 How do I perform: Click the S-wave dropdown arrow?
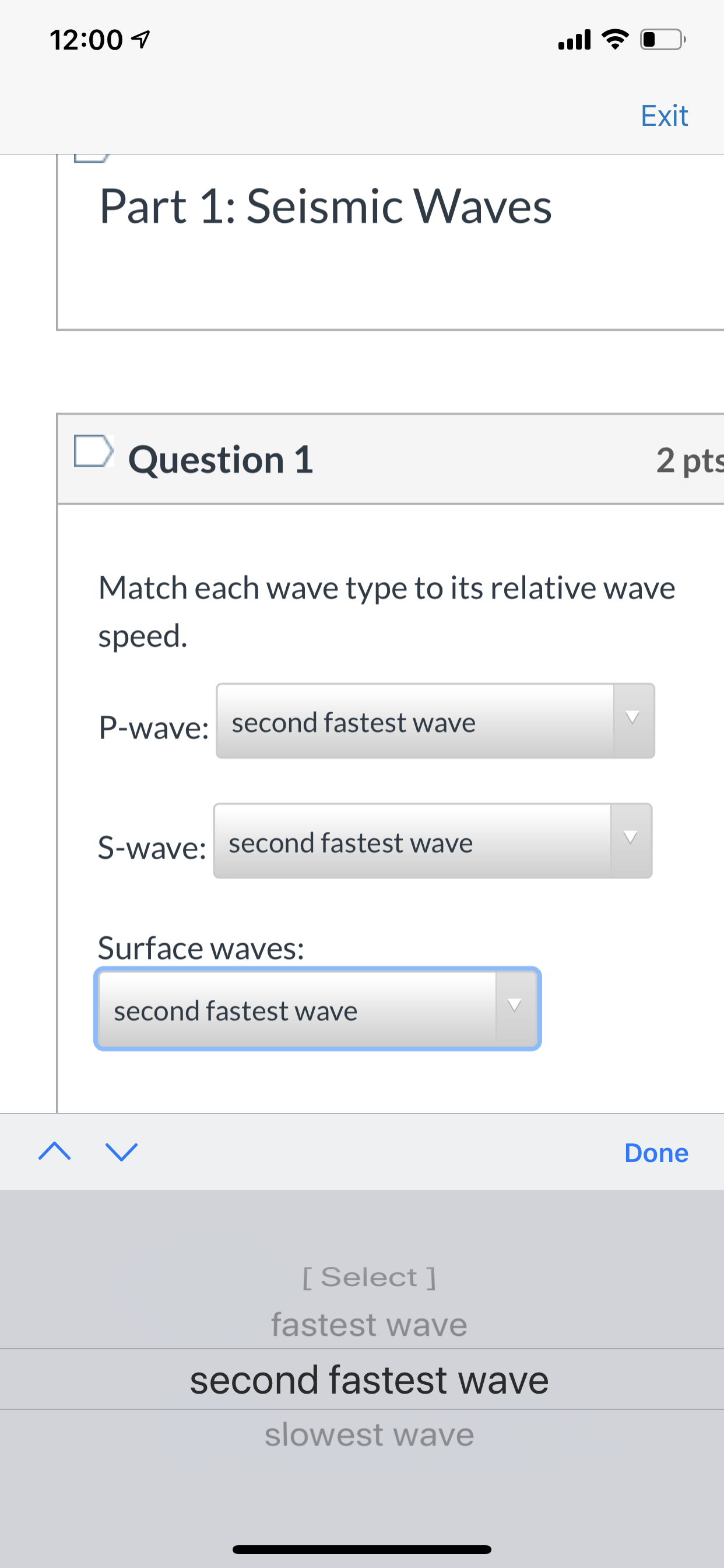pos(631,841)
